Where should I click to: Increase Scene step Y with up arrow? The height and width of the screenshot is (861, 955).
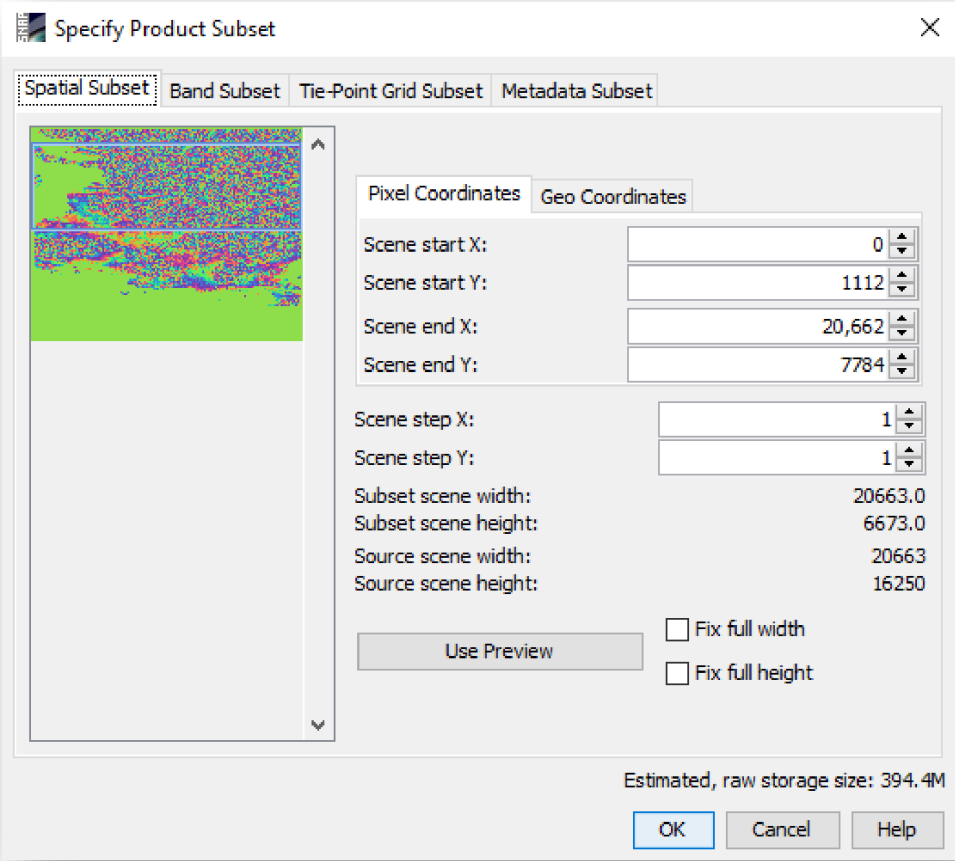(x=909, y=450)
